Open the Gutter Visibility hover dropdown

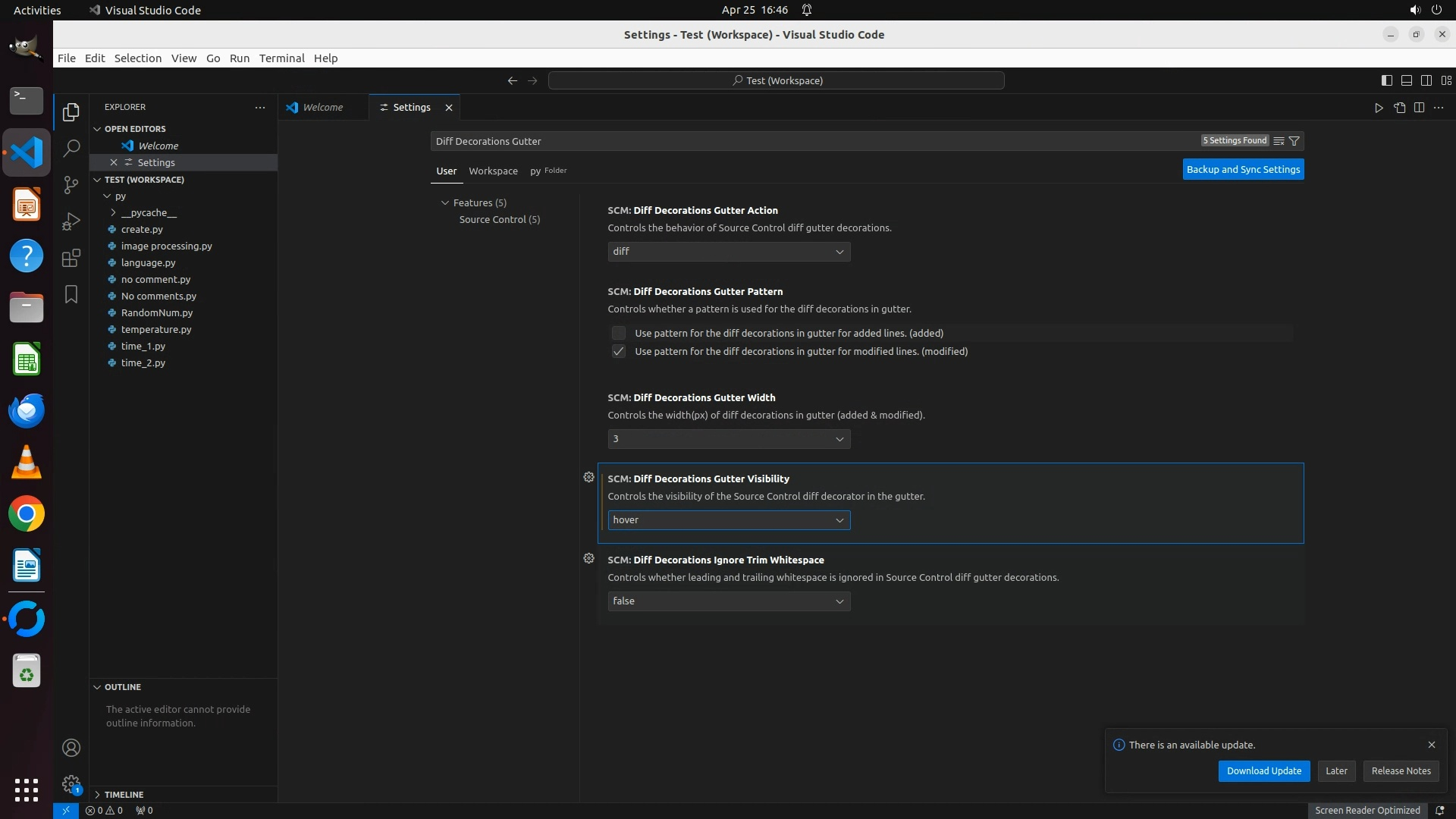(x=728, y=520)
